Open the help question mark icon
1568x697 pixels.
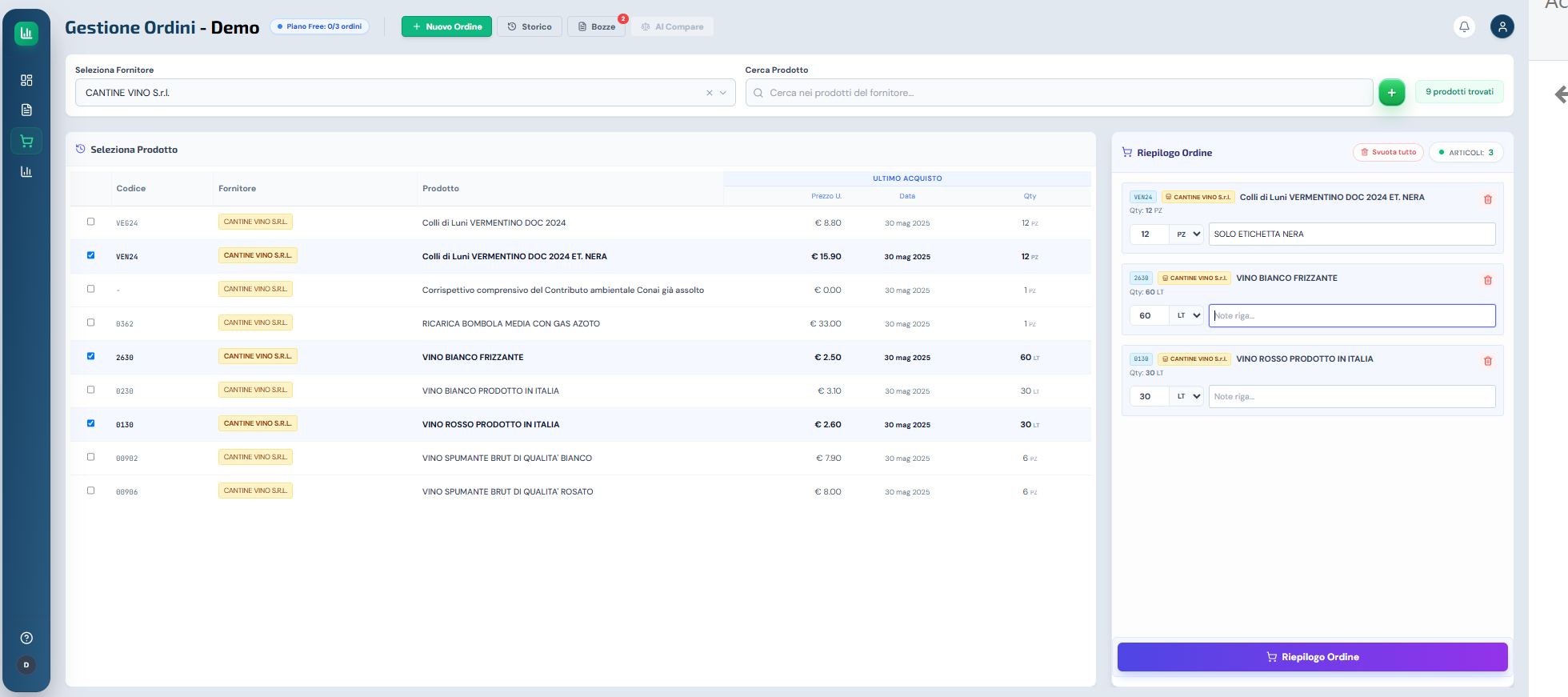[x=26, y=638]
